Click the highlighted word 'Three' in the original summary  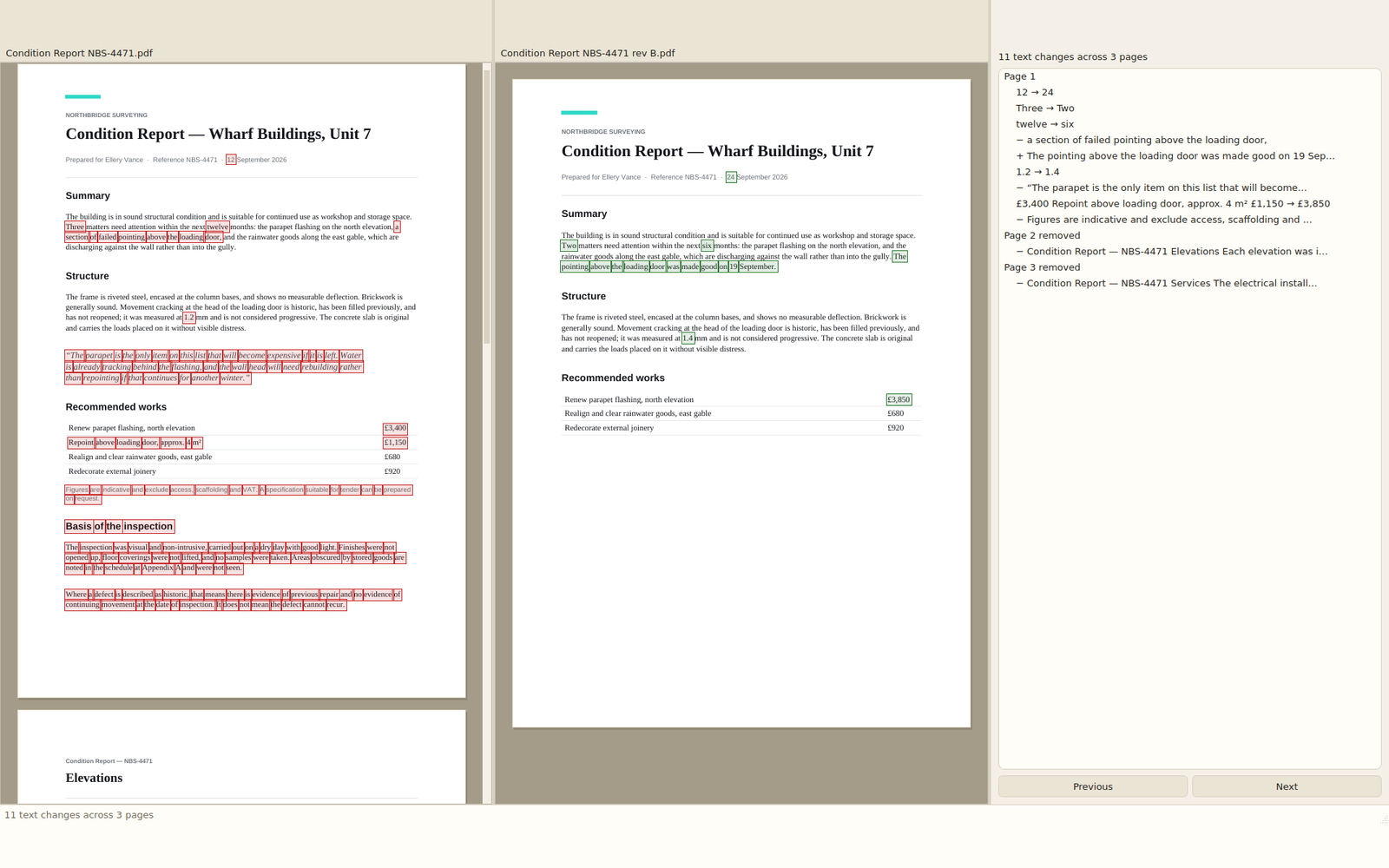click(76, 227)
